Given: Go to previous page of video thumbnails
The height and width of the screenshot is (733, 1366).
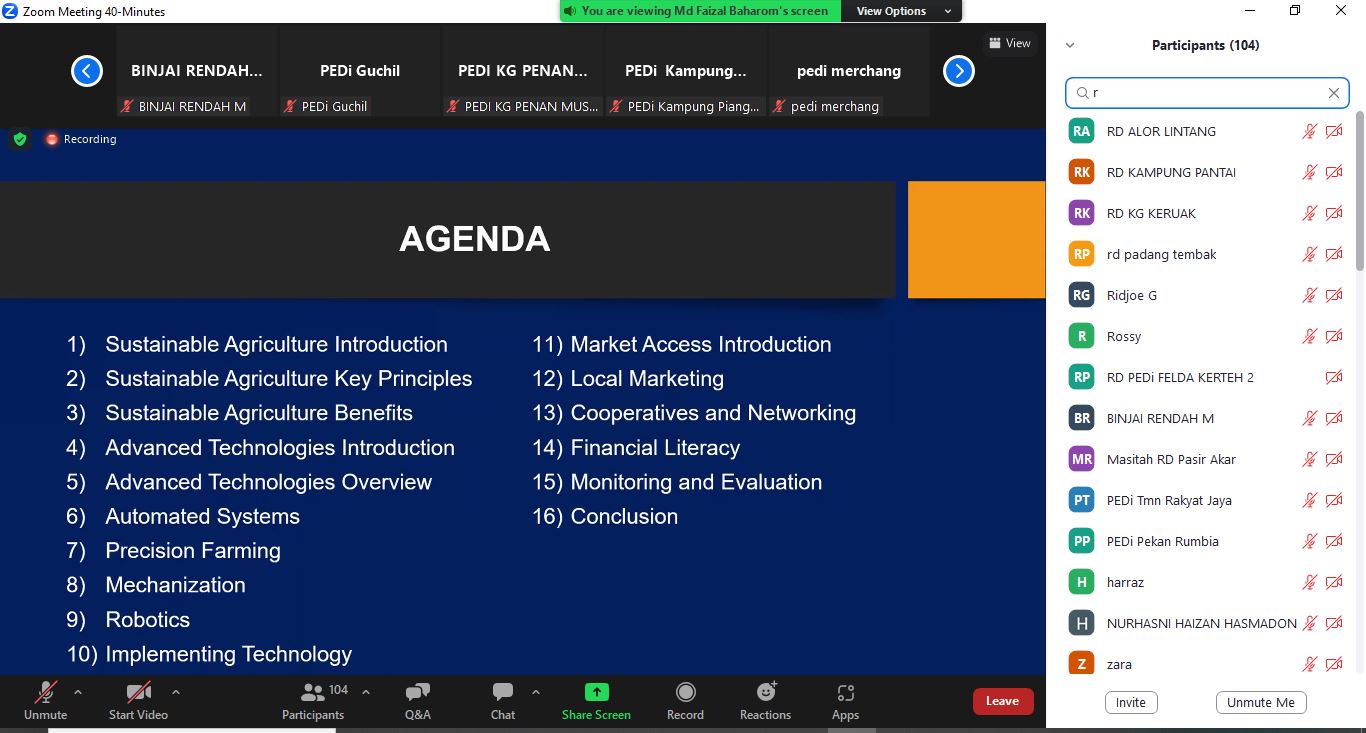Looking at the screenshot, I should (87, 71).
